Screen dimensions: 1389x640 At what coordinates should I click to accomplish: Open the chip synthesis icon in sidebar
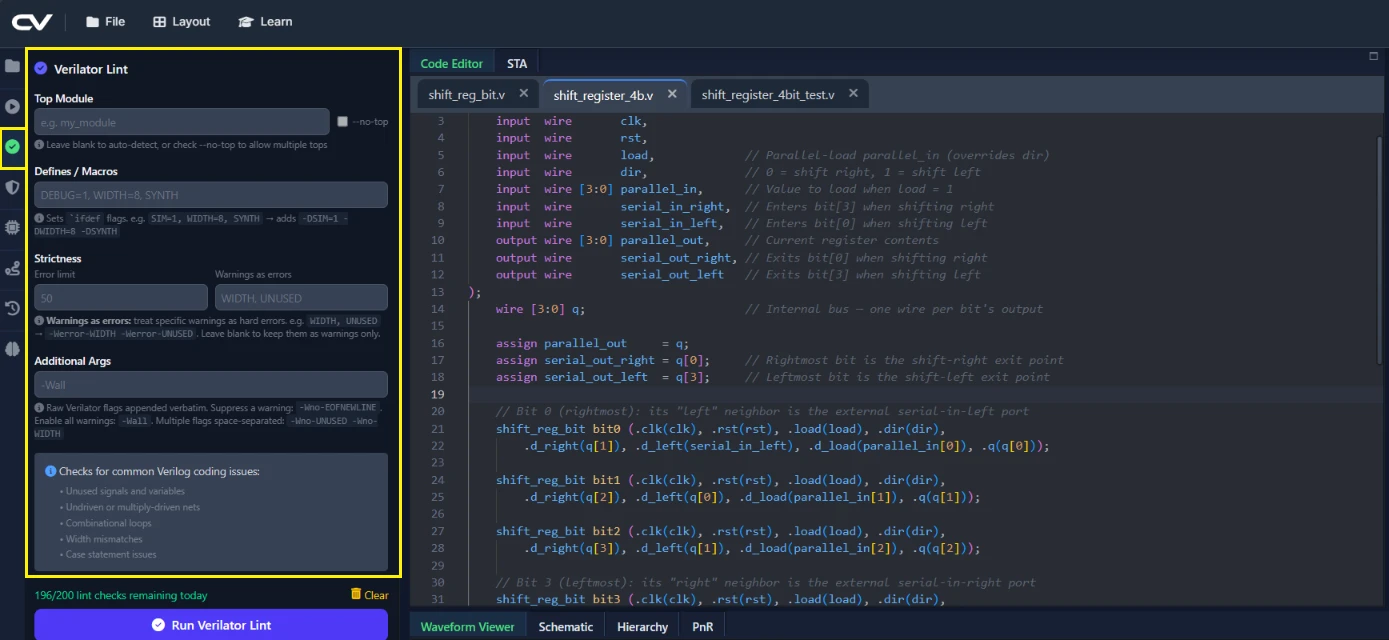click(x=12, y=227)
